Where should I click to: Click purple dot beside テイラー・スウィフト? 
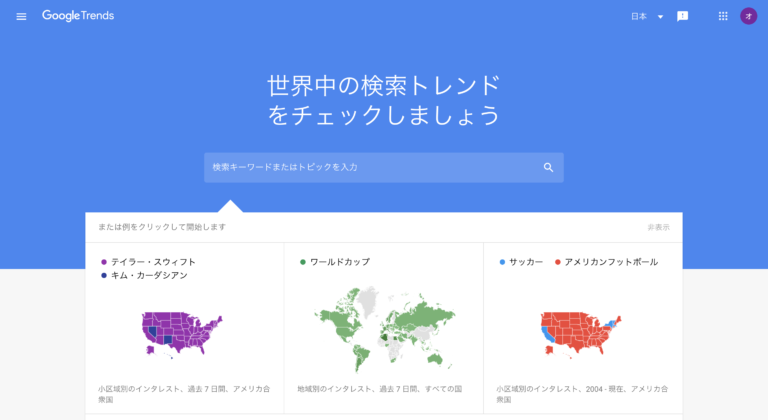coord(104,262)
